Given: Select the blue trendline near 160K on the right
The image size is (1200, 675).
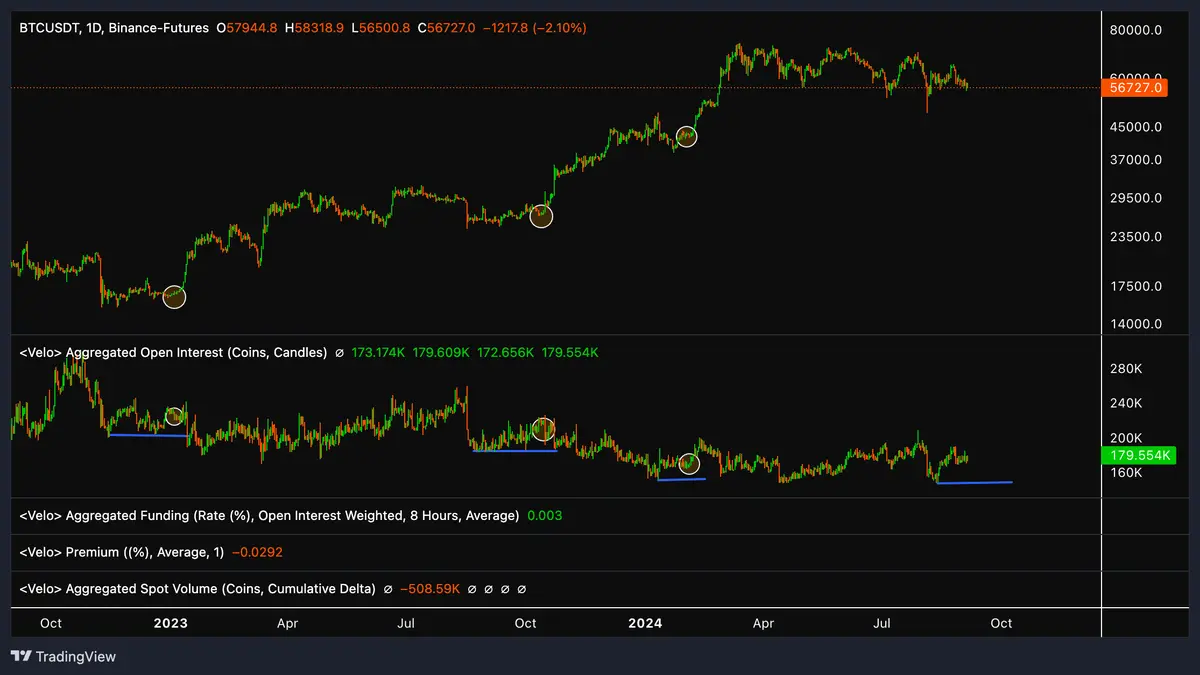Looking at the screenshot, I should pyautogui.click(x=975, y=483).
